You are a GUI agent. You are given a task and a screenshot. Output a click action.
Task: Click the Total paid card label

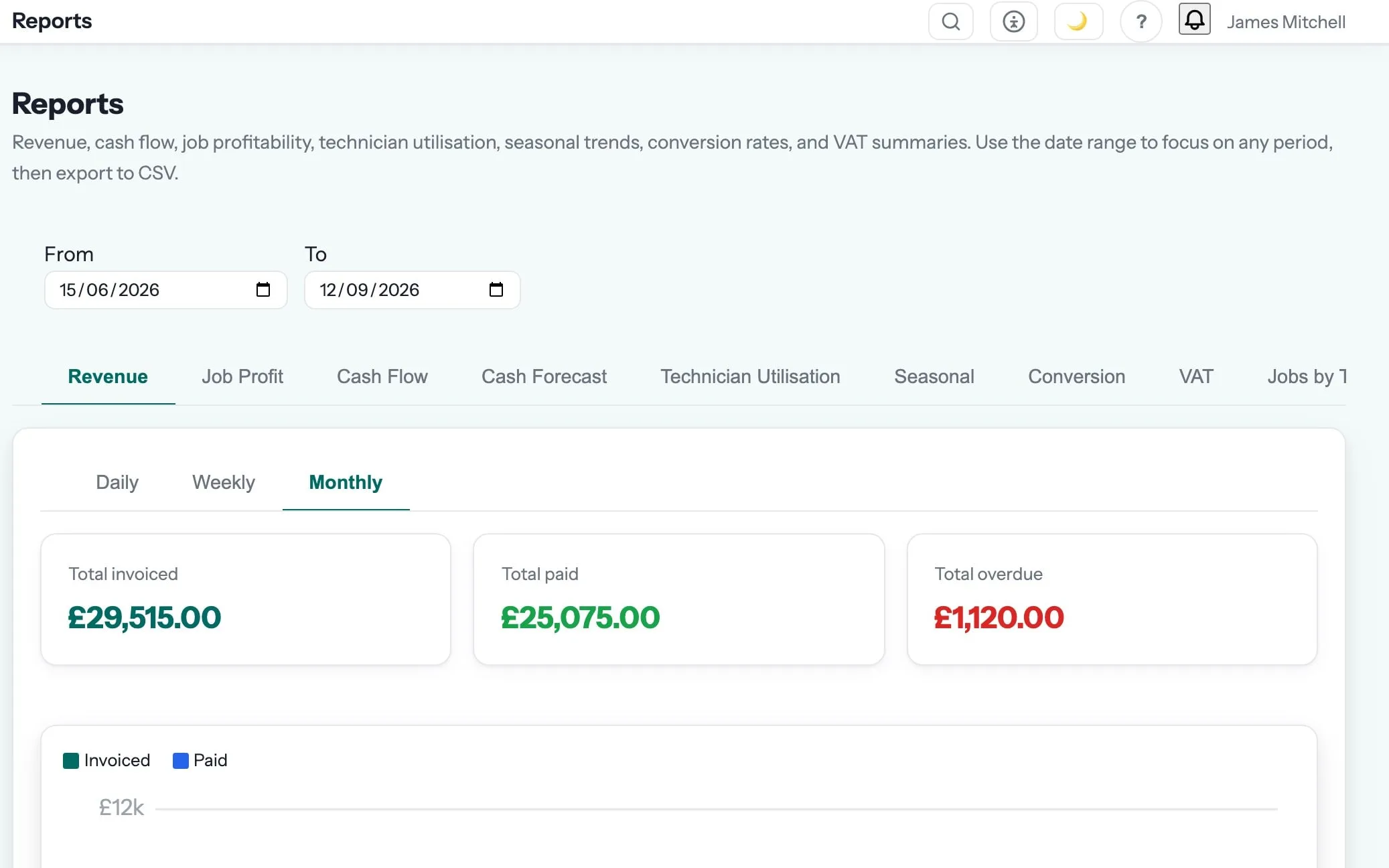[540, 574]
